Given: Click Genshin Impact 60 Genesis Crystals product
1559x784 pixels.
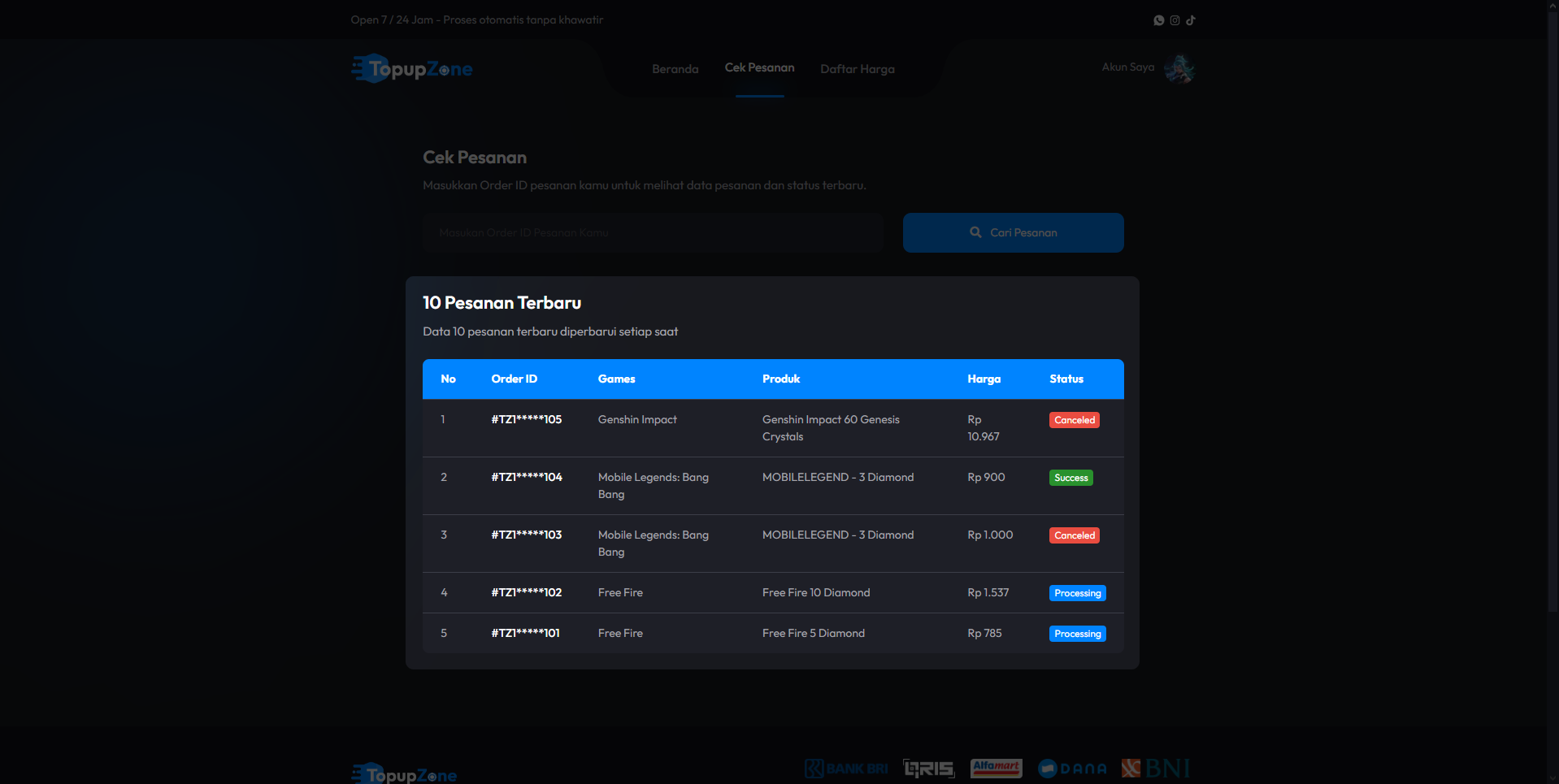Looking at the screenshot, I should pos(831,428).
